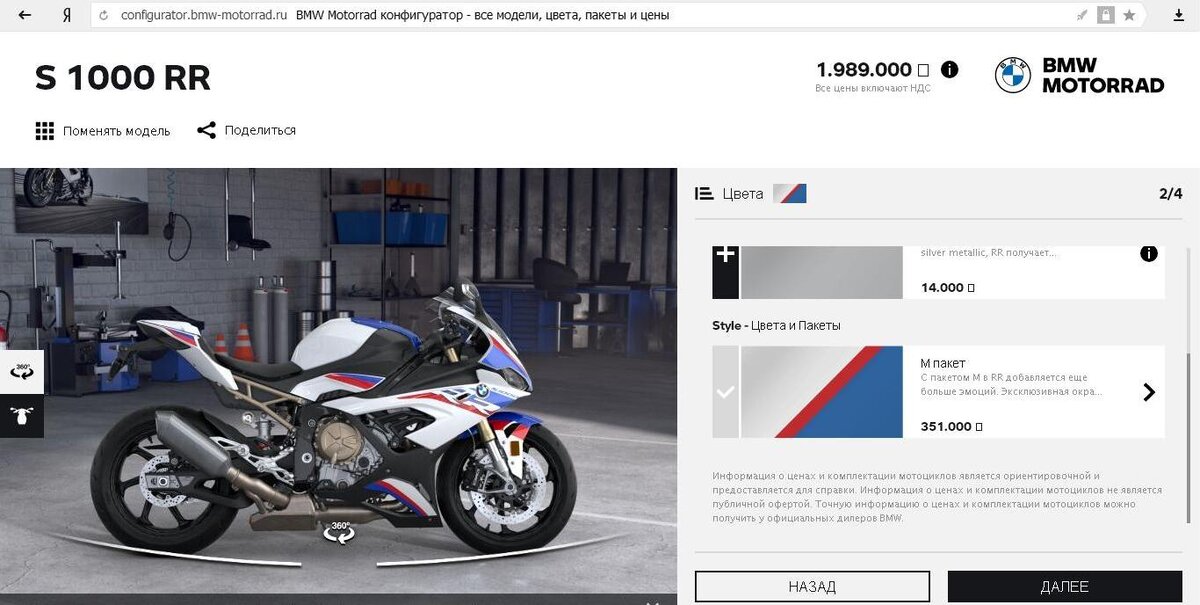
Task: Open the Цвета steps list menu
Action: pos(704,193)
